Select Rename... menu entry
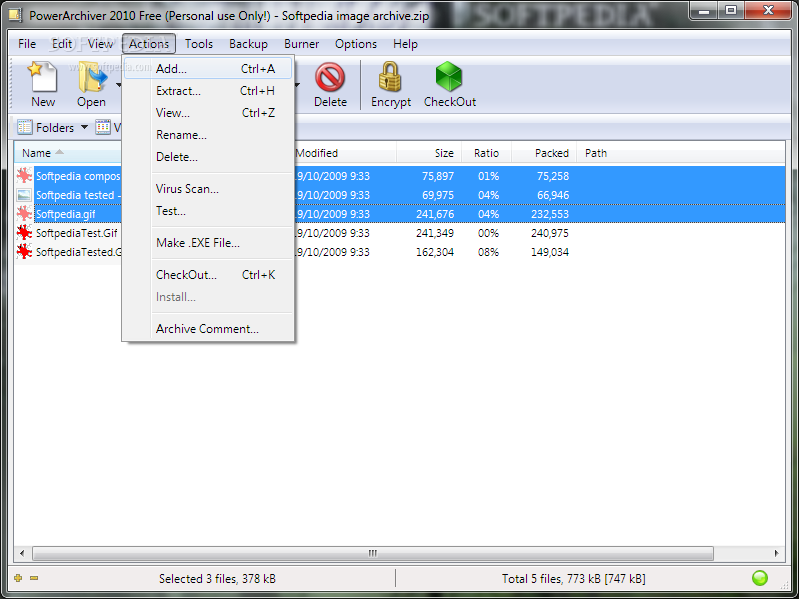The height and width of the screenshot is (599, 799). point(208,134)
